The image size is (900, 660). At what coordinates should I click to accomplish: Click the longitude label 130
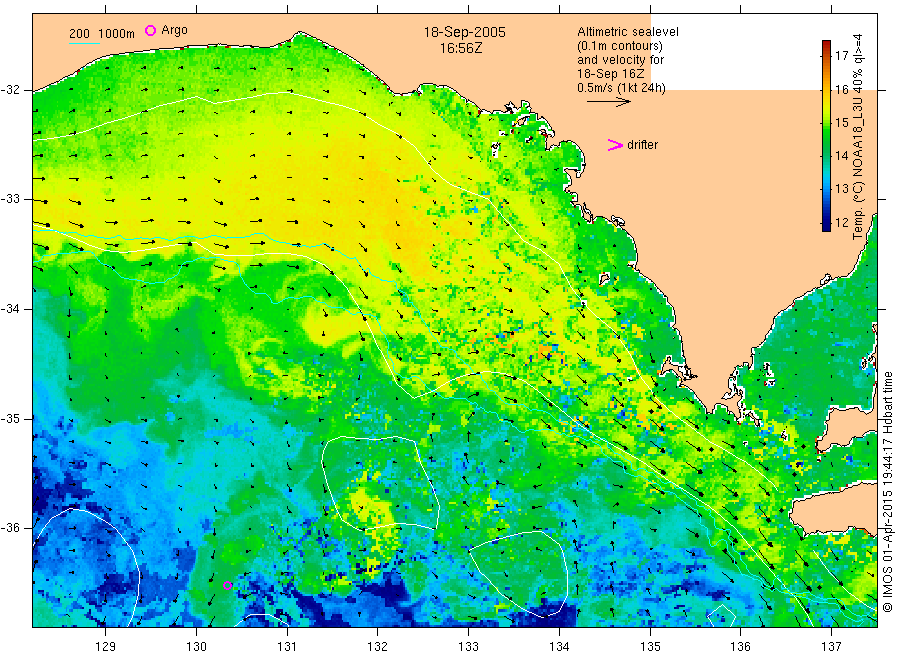pyautogui.click(x=196, y=647)
